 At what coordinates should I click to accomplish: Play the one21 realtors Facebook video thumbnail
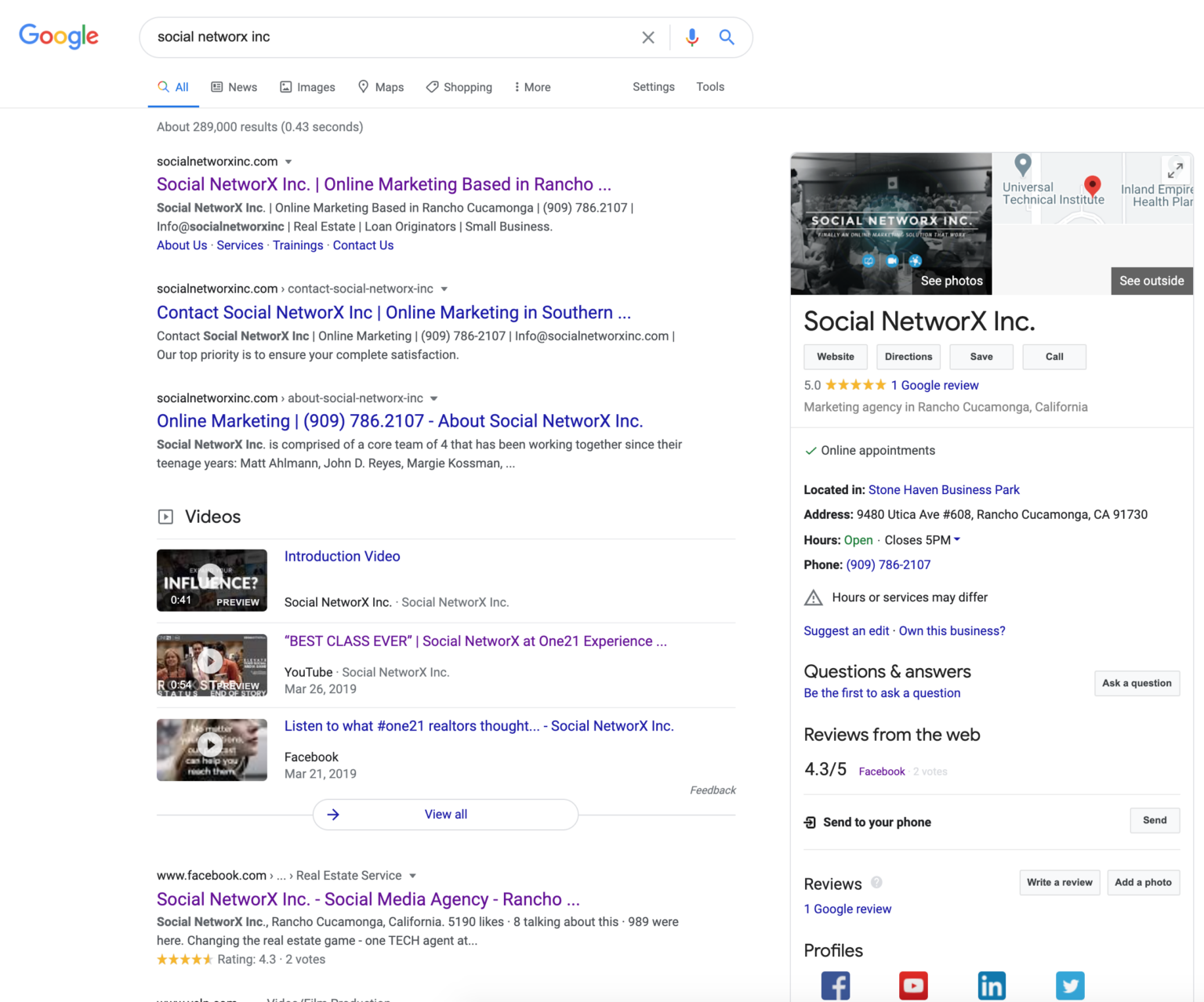point(212,750)
